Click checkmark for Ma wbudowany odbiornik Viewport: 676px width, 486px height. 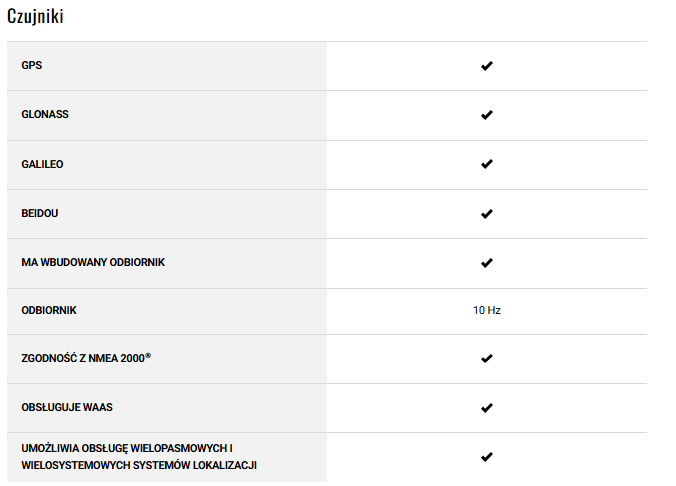tap(487, 263)
